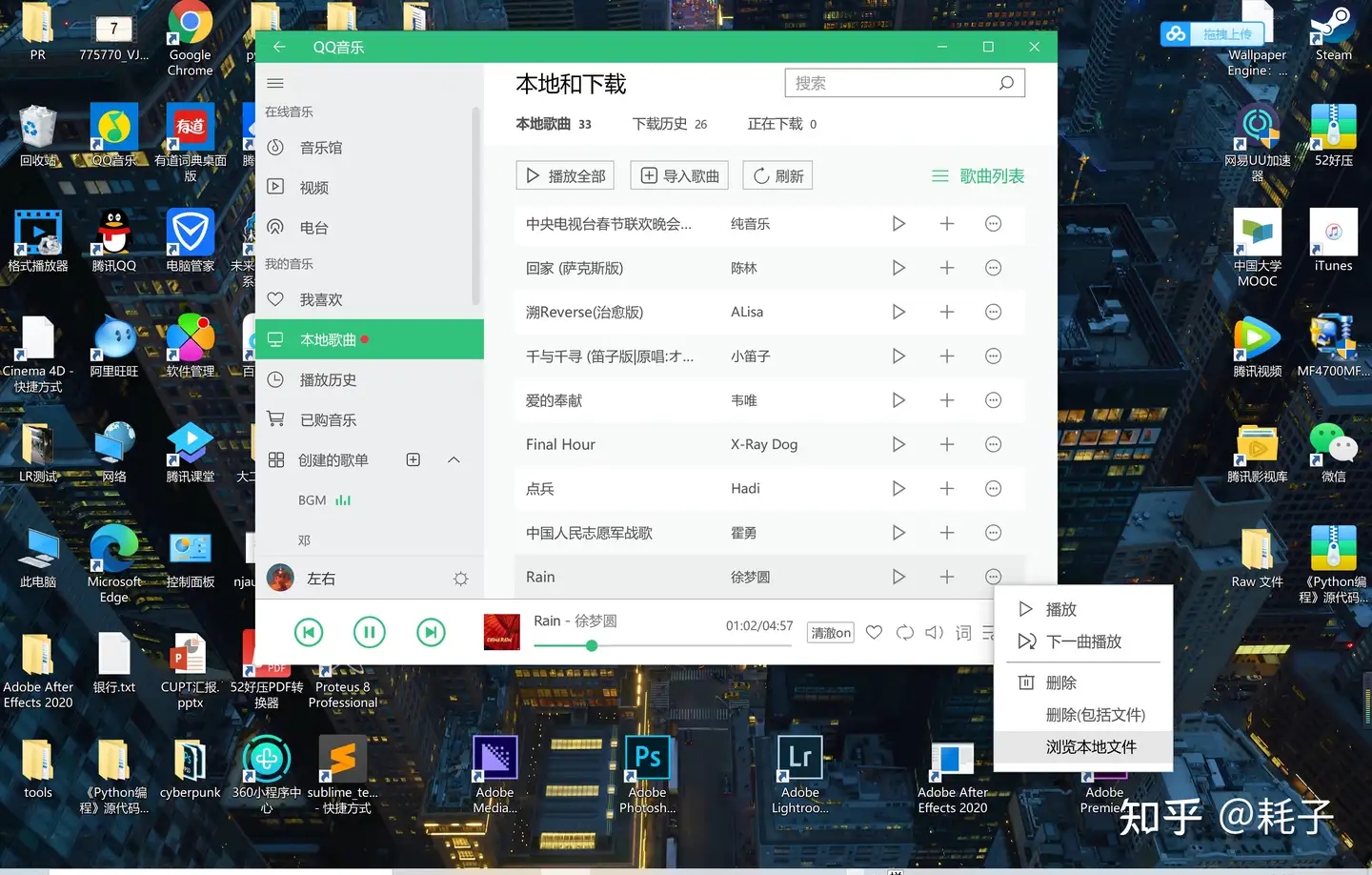Image resolution: width=1372 pixels, height=875 pixels.
Task: Choose 删除 in the context menu
Action: click(x=1082, y=682)
